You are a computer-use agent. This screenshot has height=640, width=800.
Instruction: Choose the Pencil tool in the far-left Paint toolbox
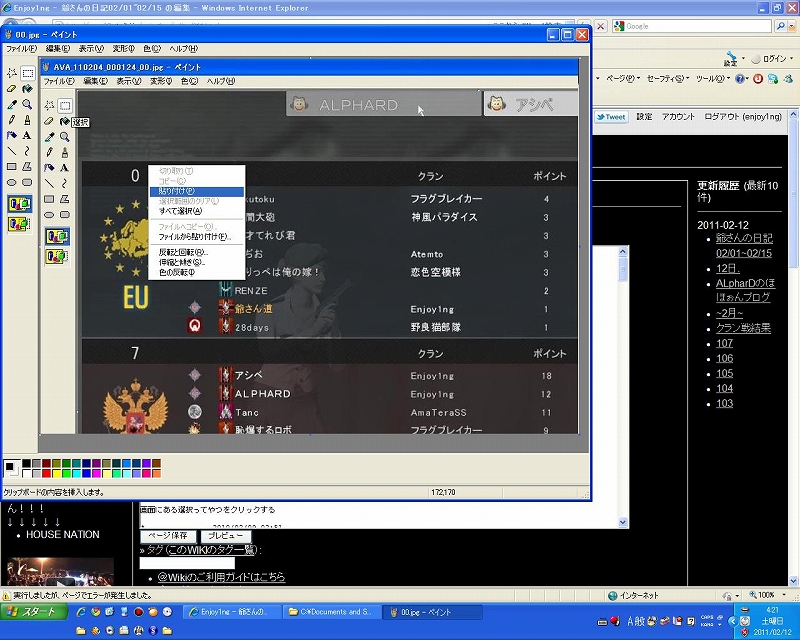tap(12, 120)
